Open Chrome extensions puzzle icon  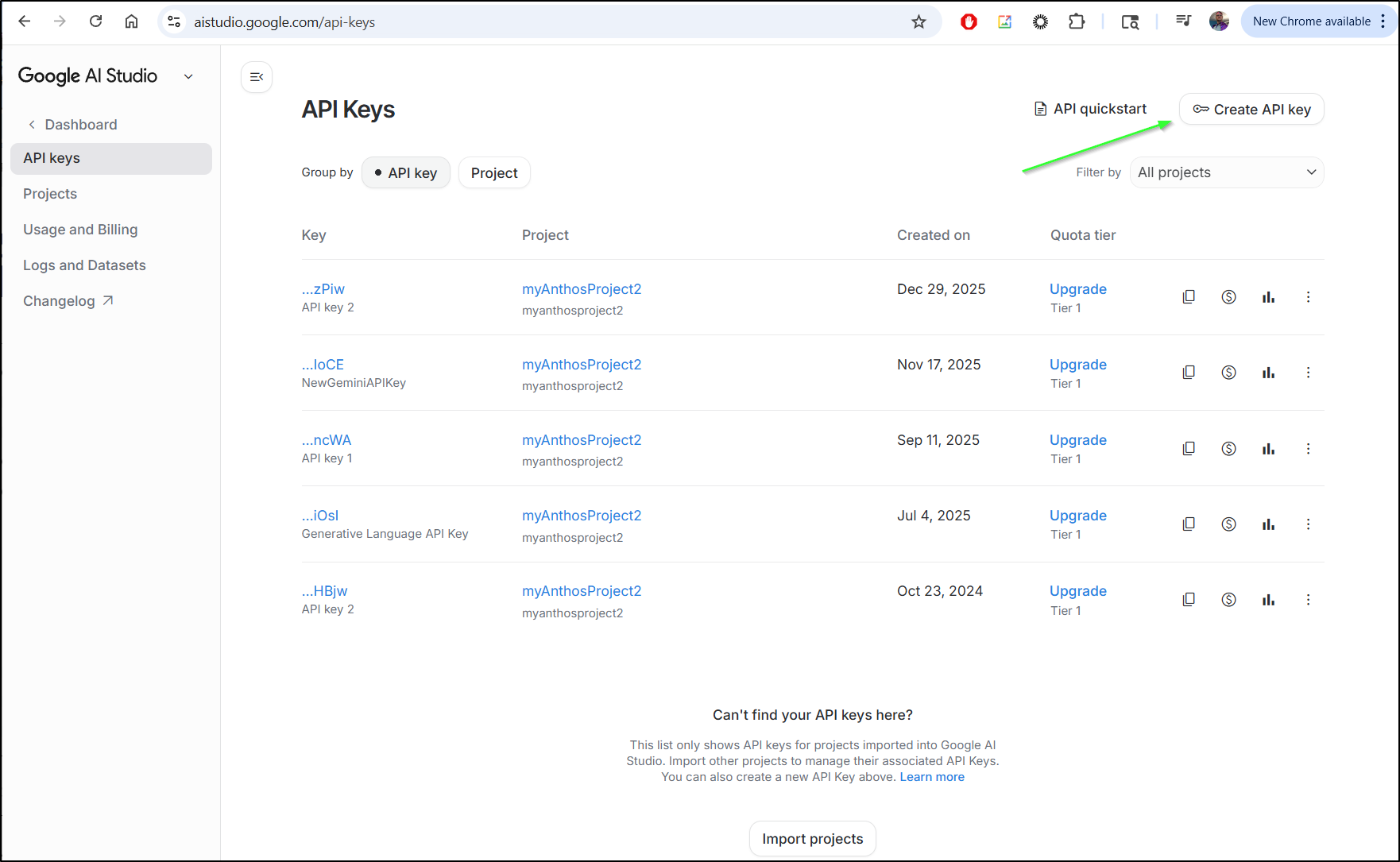(x=1077, y=22)
